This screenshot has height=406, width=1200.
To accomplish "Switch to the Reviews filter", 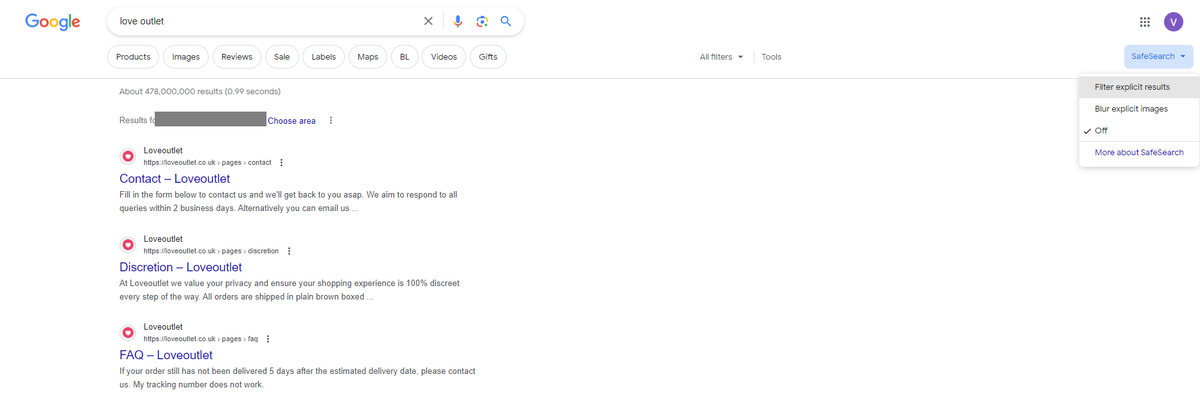I will (x=237, y=57).
